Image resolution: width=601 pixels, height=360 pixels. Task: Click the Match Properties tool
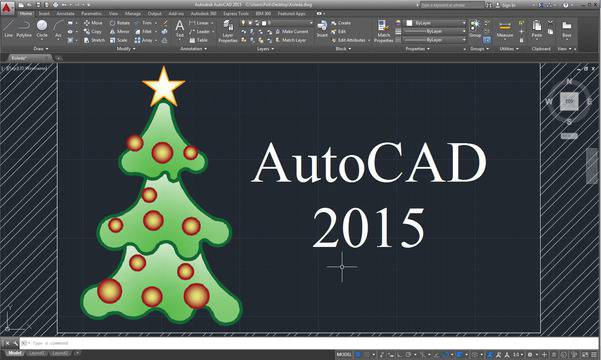384,31
